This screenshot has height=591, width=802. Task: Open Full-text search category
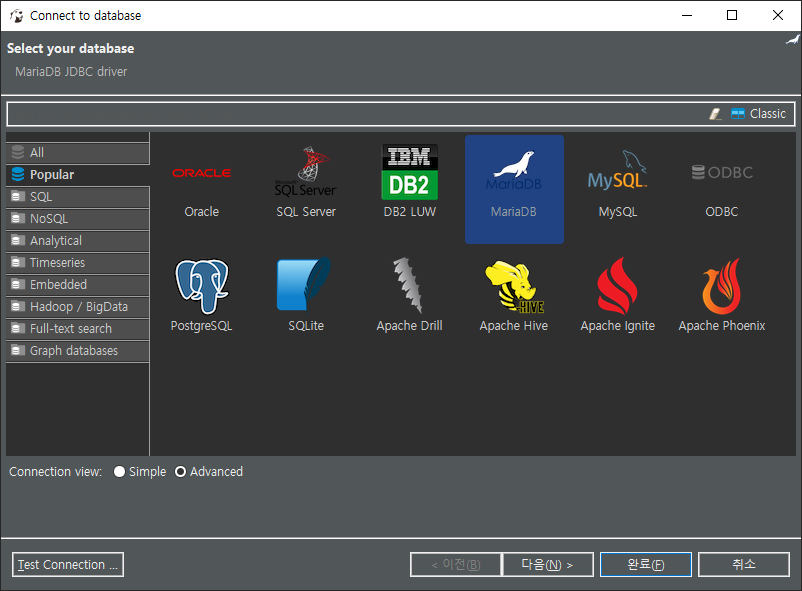pos(78,329)
